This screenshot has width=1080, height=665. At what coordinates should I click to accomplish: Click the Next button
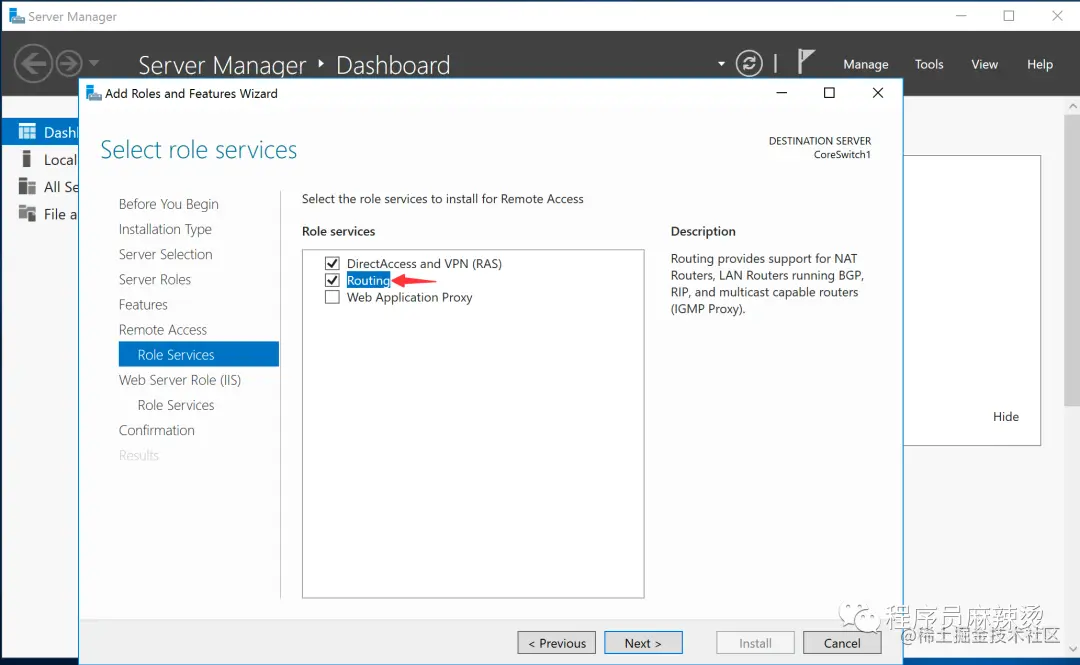(643, 642)
